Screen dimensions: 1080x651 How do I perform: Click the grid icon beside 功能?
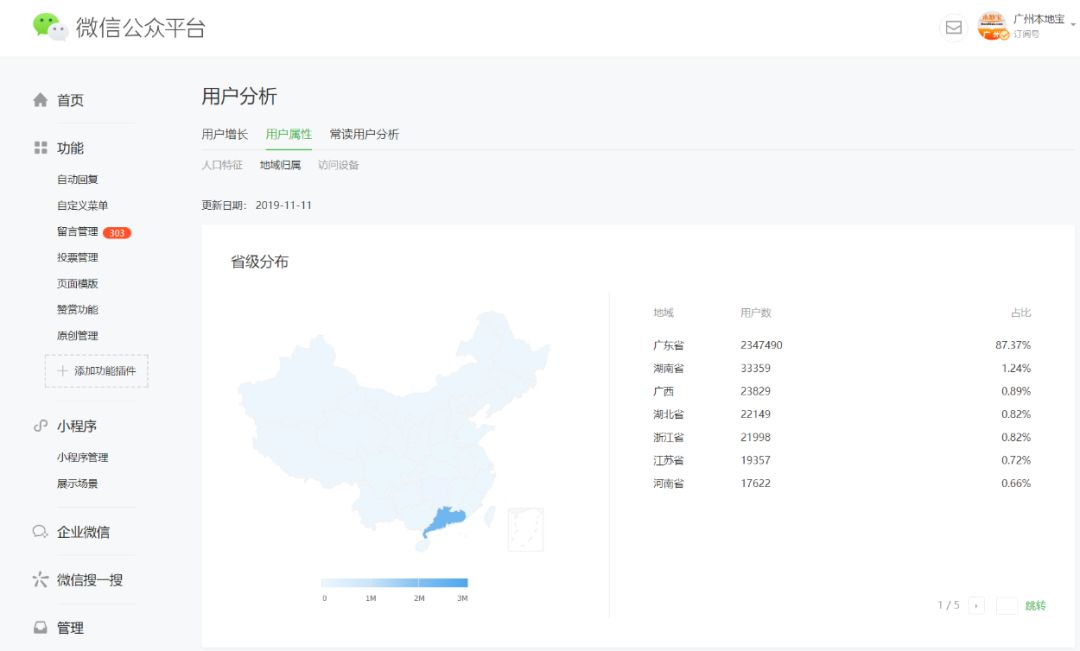pyautogui.click(x=41, y=148)
